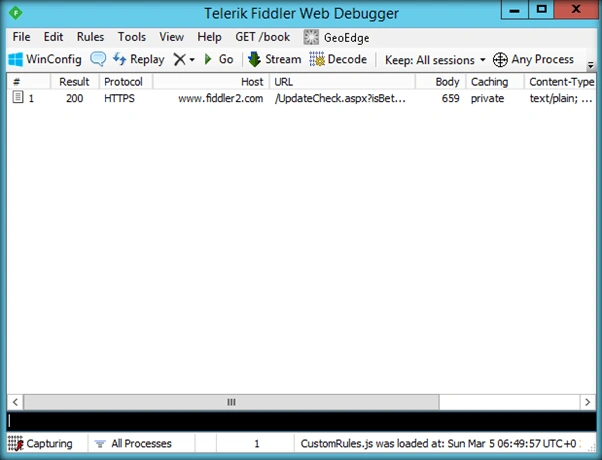Open the Tools menu

(132, 37)
